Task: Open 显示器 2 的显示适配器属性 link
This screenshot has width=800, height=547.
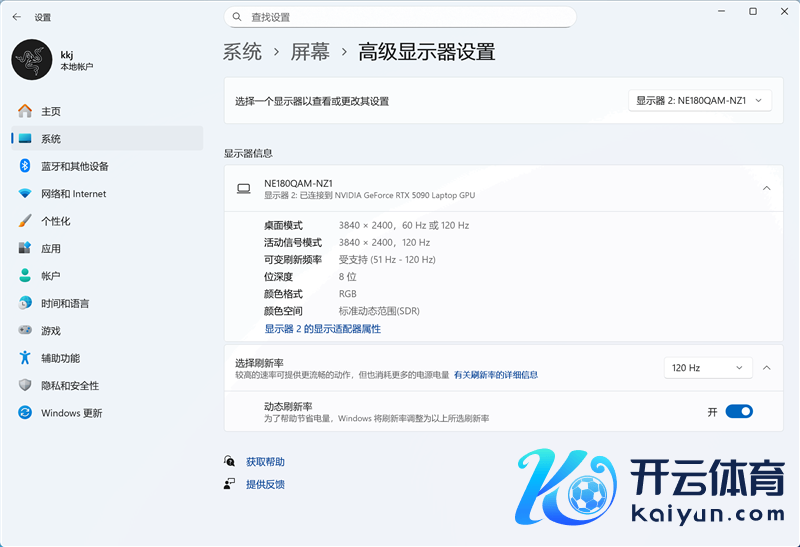Action: [322, 329]
